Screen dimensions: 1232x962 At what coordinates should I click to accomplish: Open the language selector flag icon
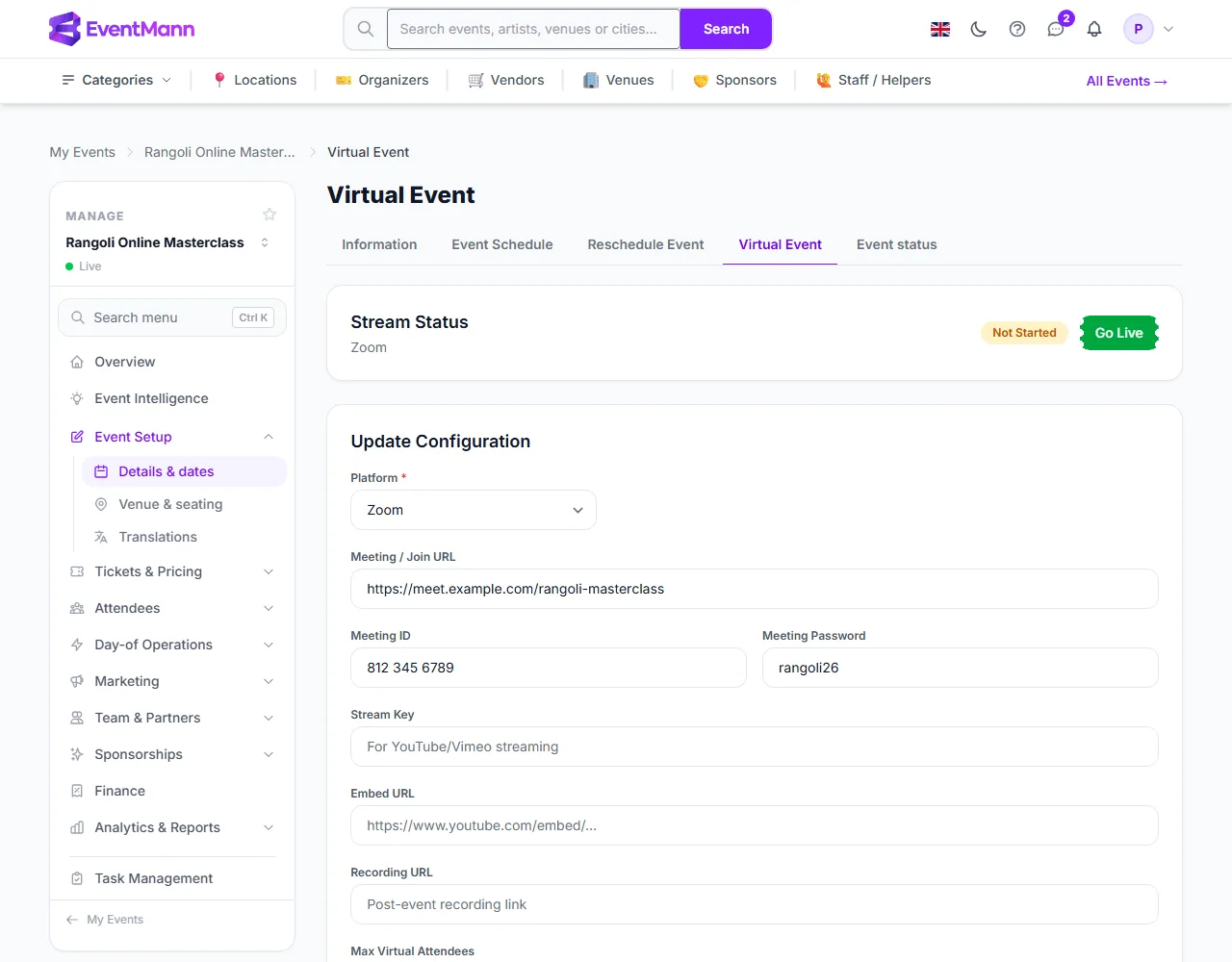click(x=940, y=29)
